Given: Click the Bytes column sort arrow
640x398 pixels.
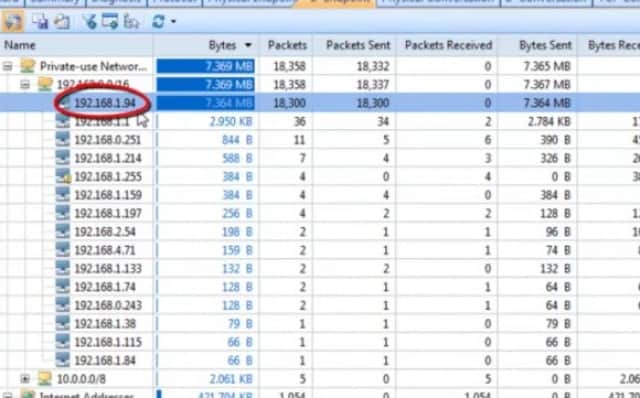Looking at the screenshot, I should [x=248, y=45].
